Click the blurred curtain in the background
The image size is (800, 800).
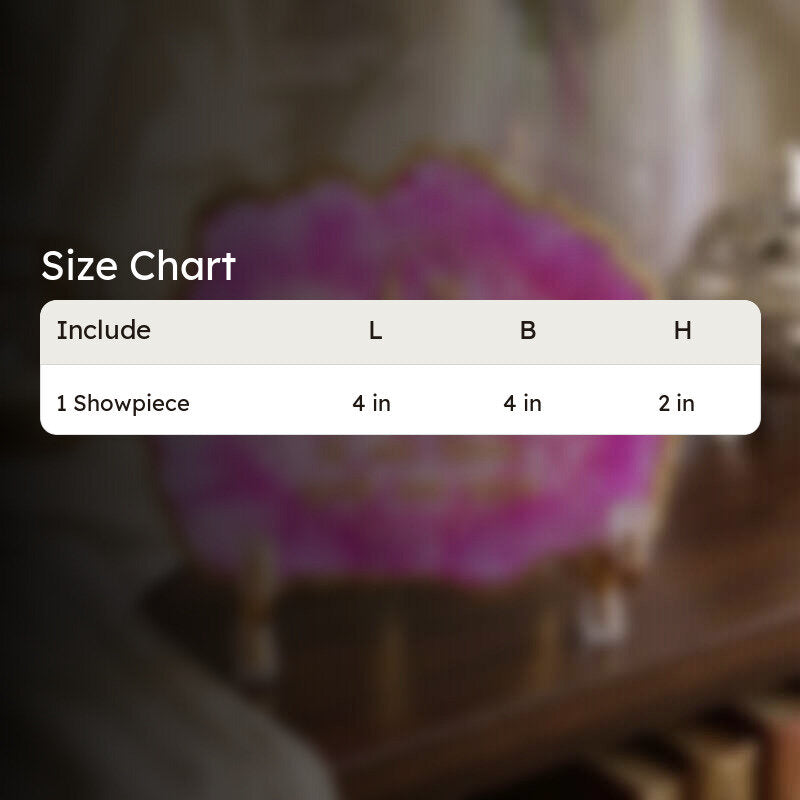pos(638,102)
